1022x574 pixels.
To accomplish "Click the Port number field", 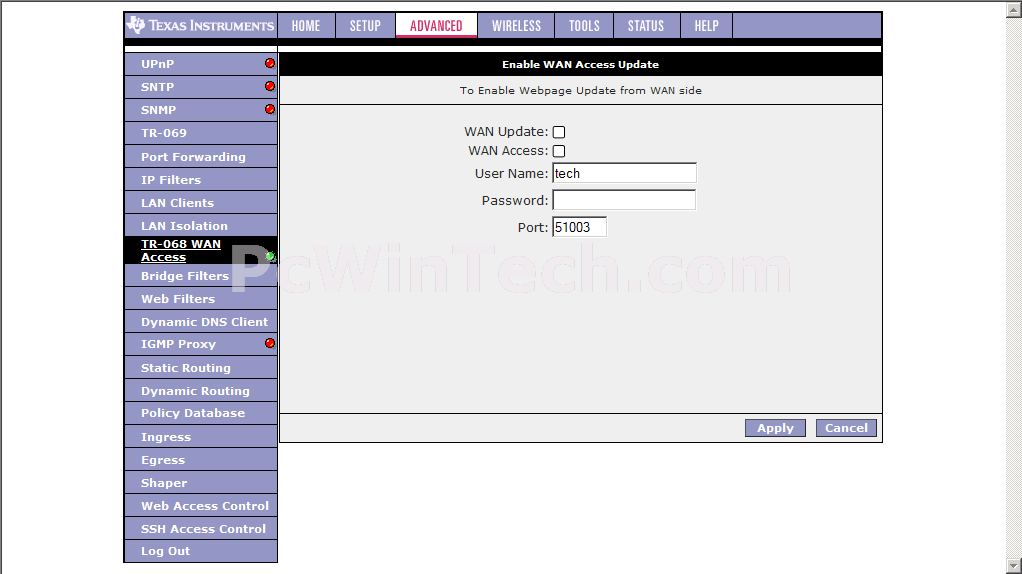I will click(x=579, y=227).
